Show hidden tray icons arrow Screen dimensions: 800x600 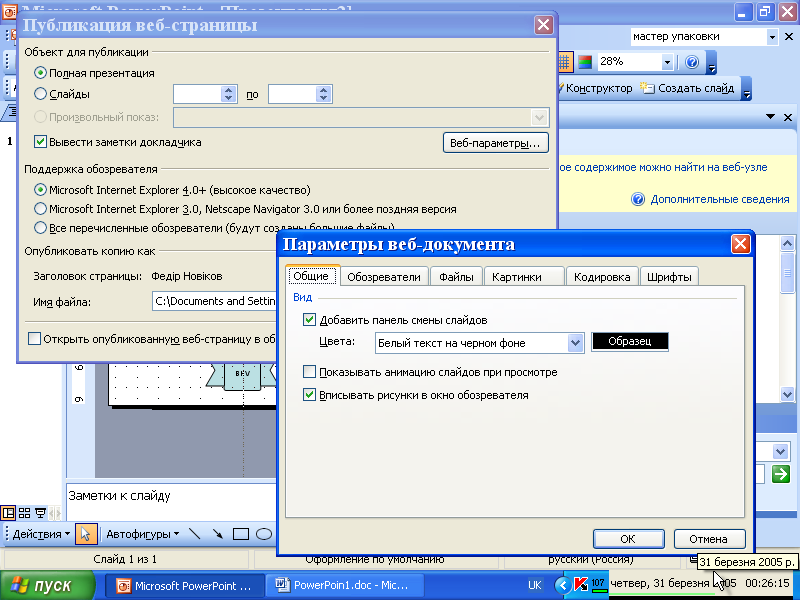(563, 585)
